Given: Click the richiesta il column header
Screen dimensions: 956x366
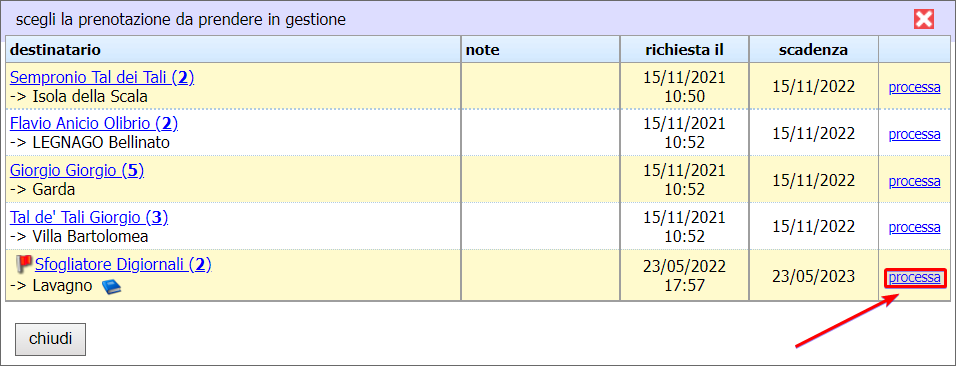Looking at the screenshot, I should click(685, 49).
